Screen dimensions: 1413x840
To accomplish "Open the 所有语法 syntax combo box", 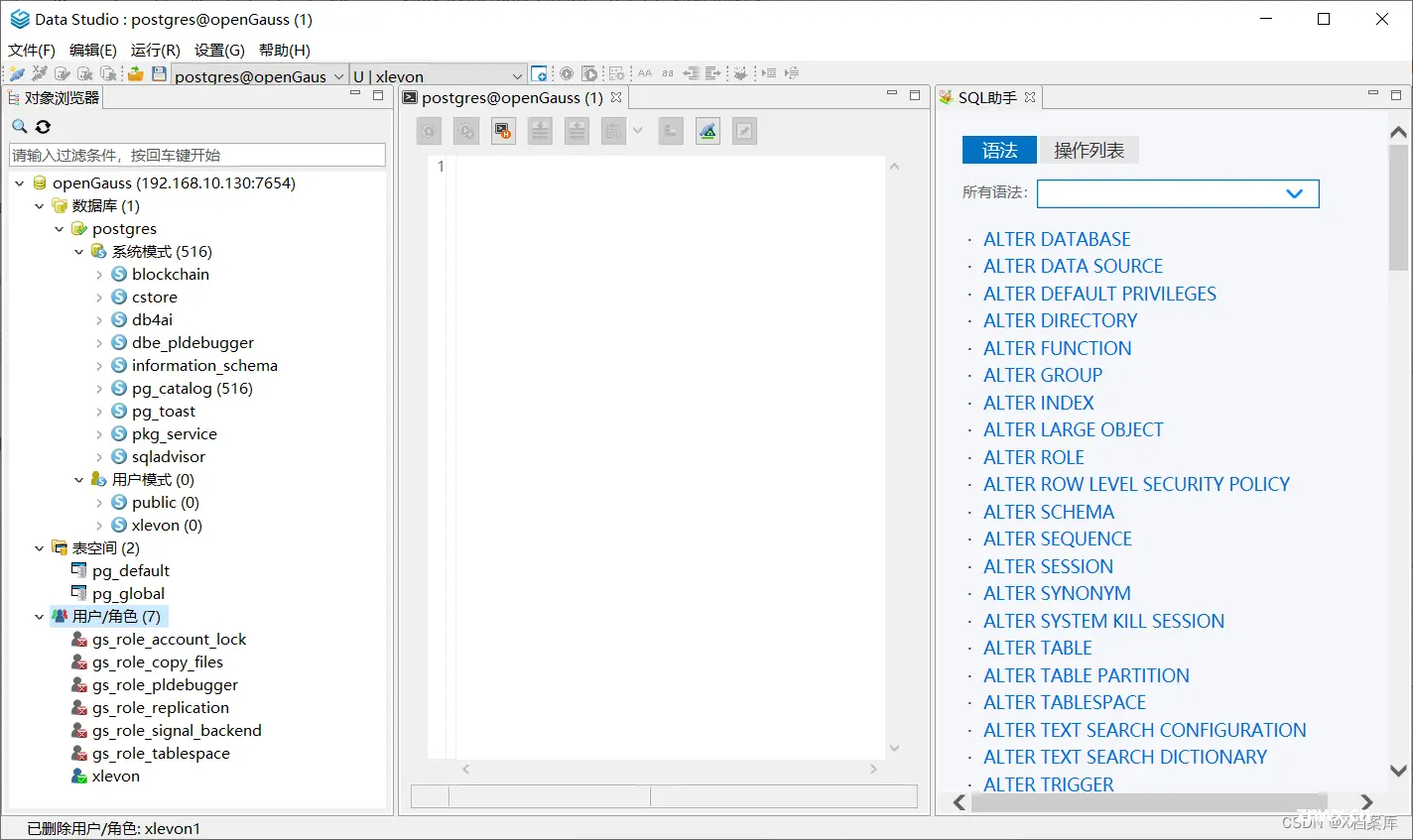I will click(1178, 193).
